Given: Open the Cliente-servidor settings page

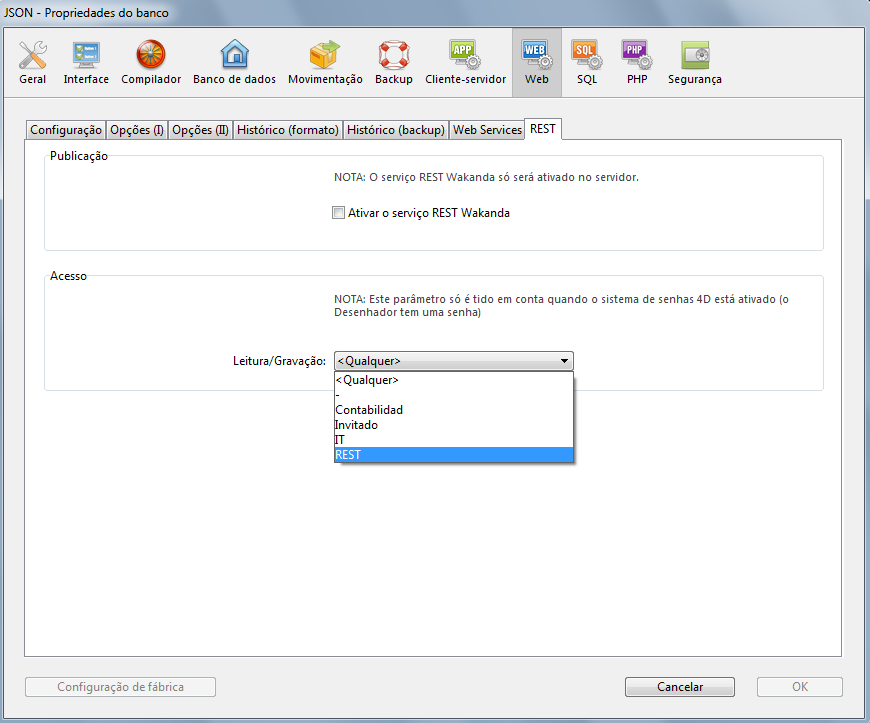Looking at the screenshot, I should (x=466, y=63).
